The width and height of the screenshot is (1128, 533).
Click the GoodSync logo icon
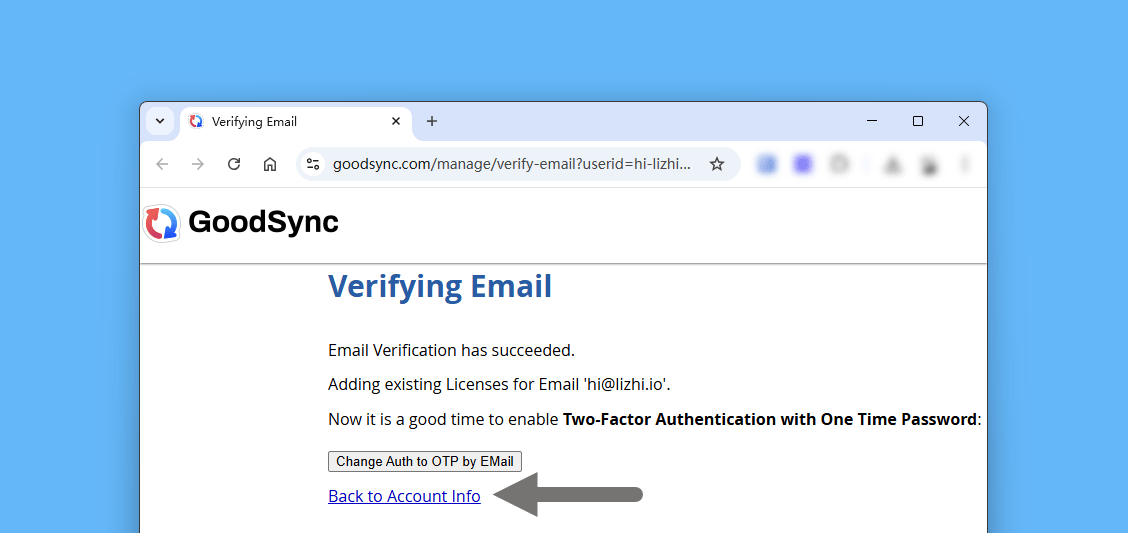click(161, 223)
